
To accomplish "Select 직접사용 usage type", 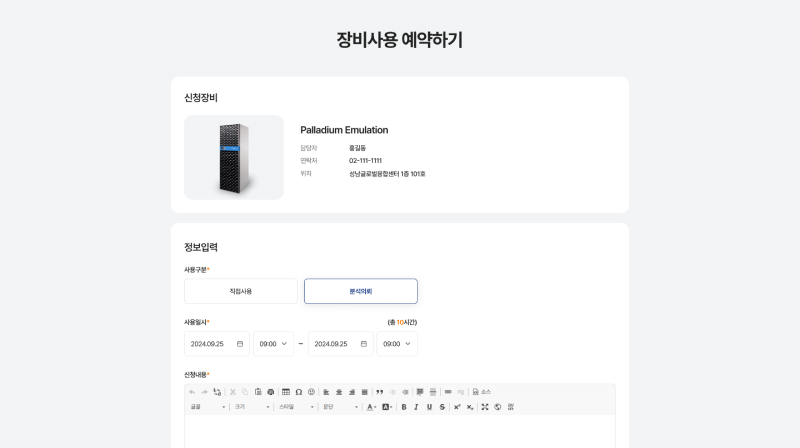I will click(241, 291).
